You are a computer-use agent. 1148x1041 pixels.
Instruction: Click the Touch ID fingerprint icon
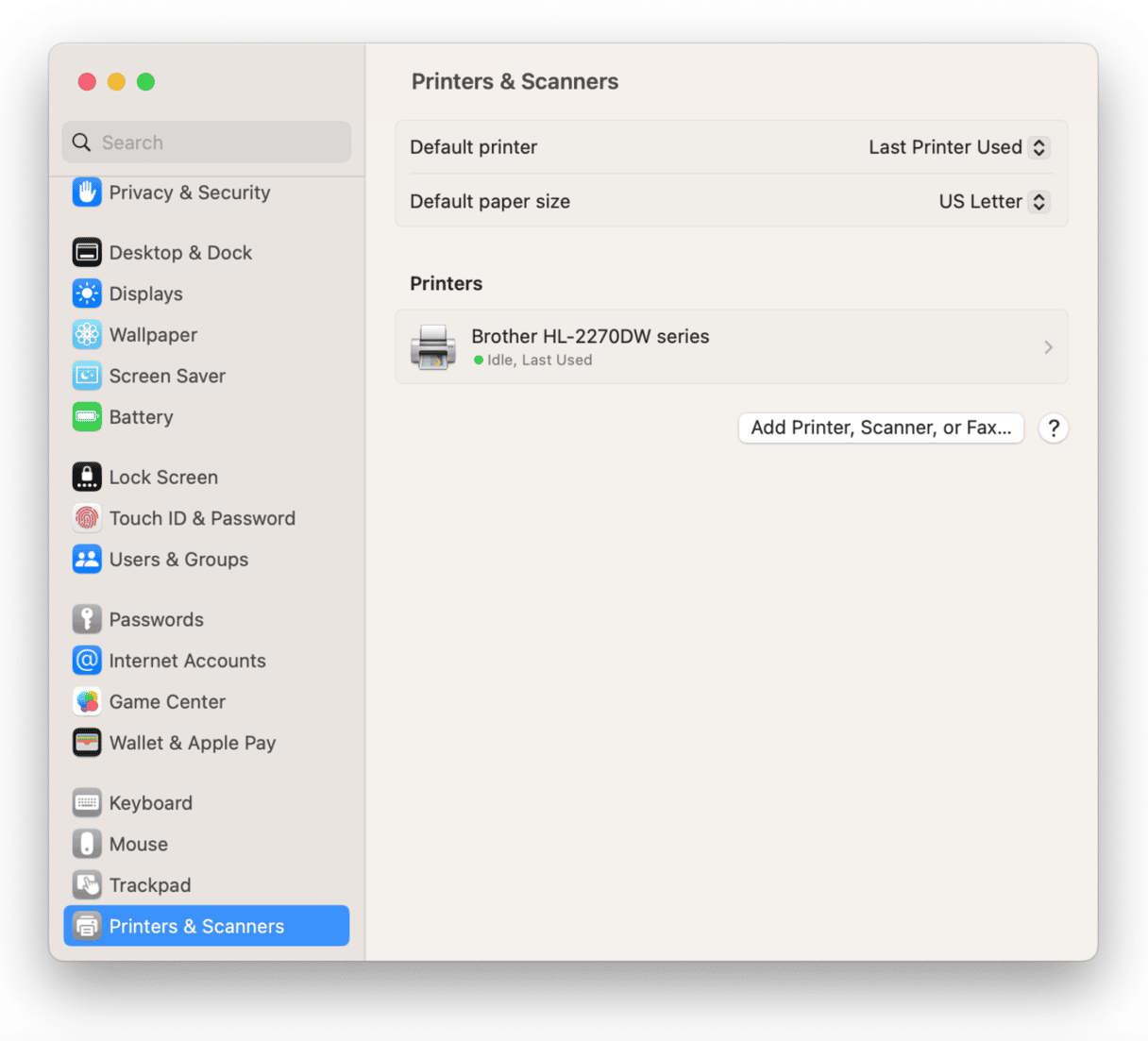87,518
